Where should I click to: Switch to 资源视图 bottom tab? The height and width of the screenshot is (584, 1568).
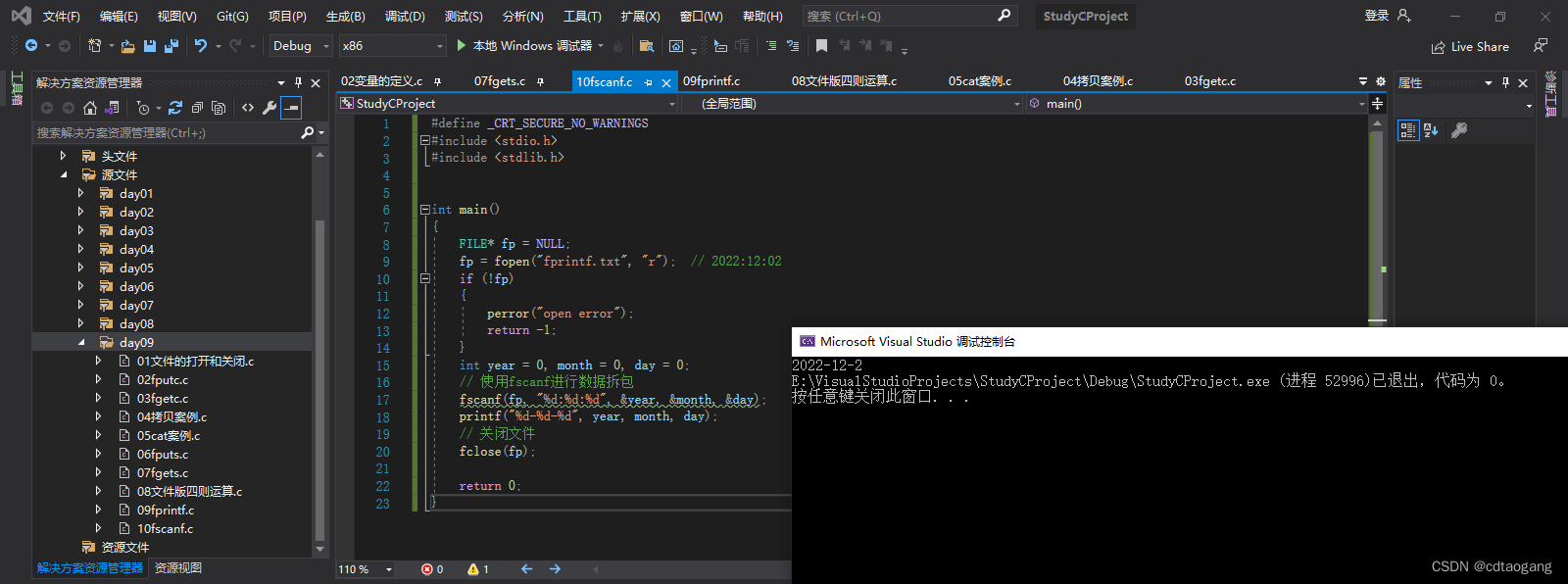point(178,568)
